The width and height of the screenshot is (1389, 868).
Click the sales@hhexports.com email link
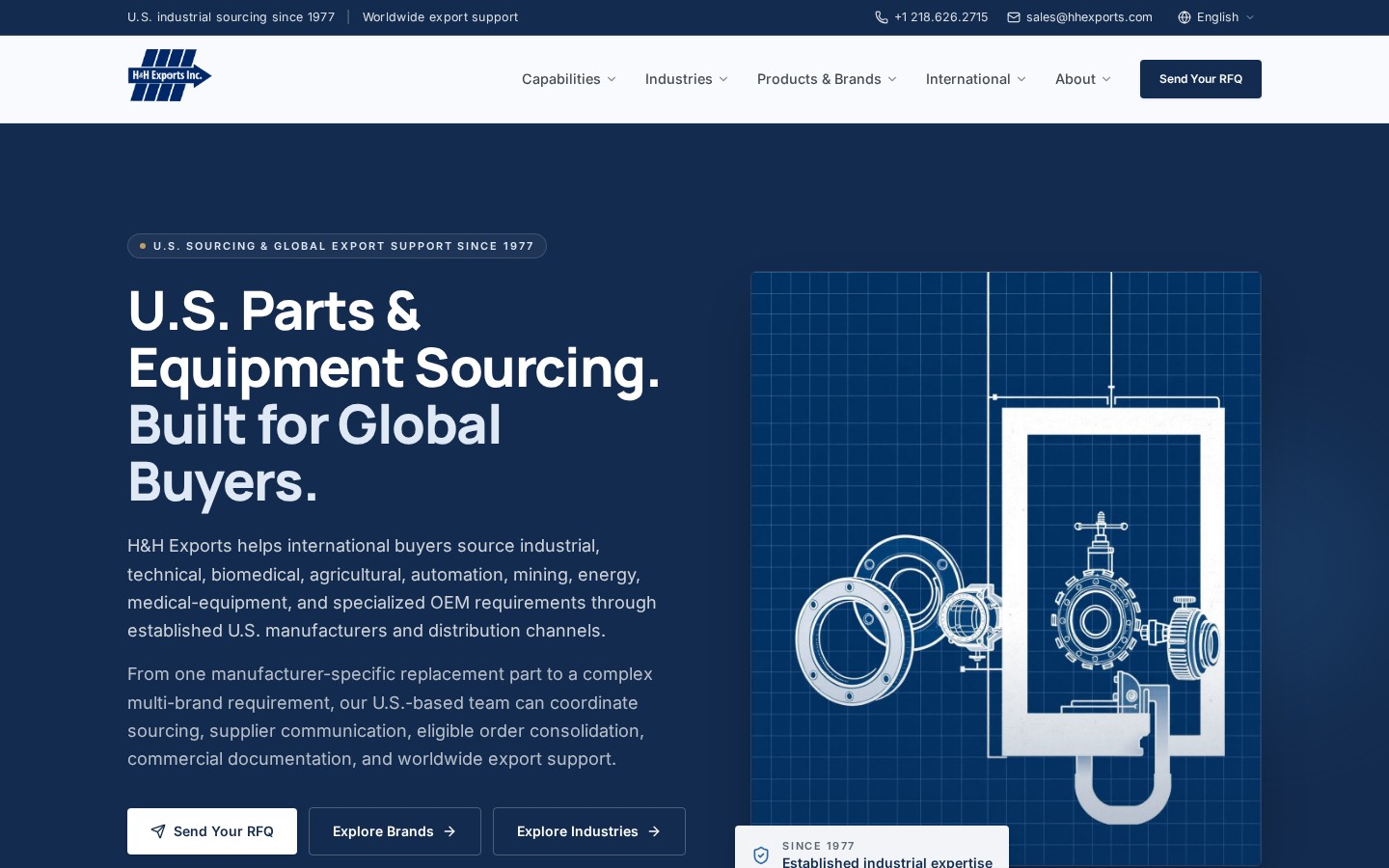[x=1080, y=17]
